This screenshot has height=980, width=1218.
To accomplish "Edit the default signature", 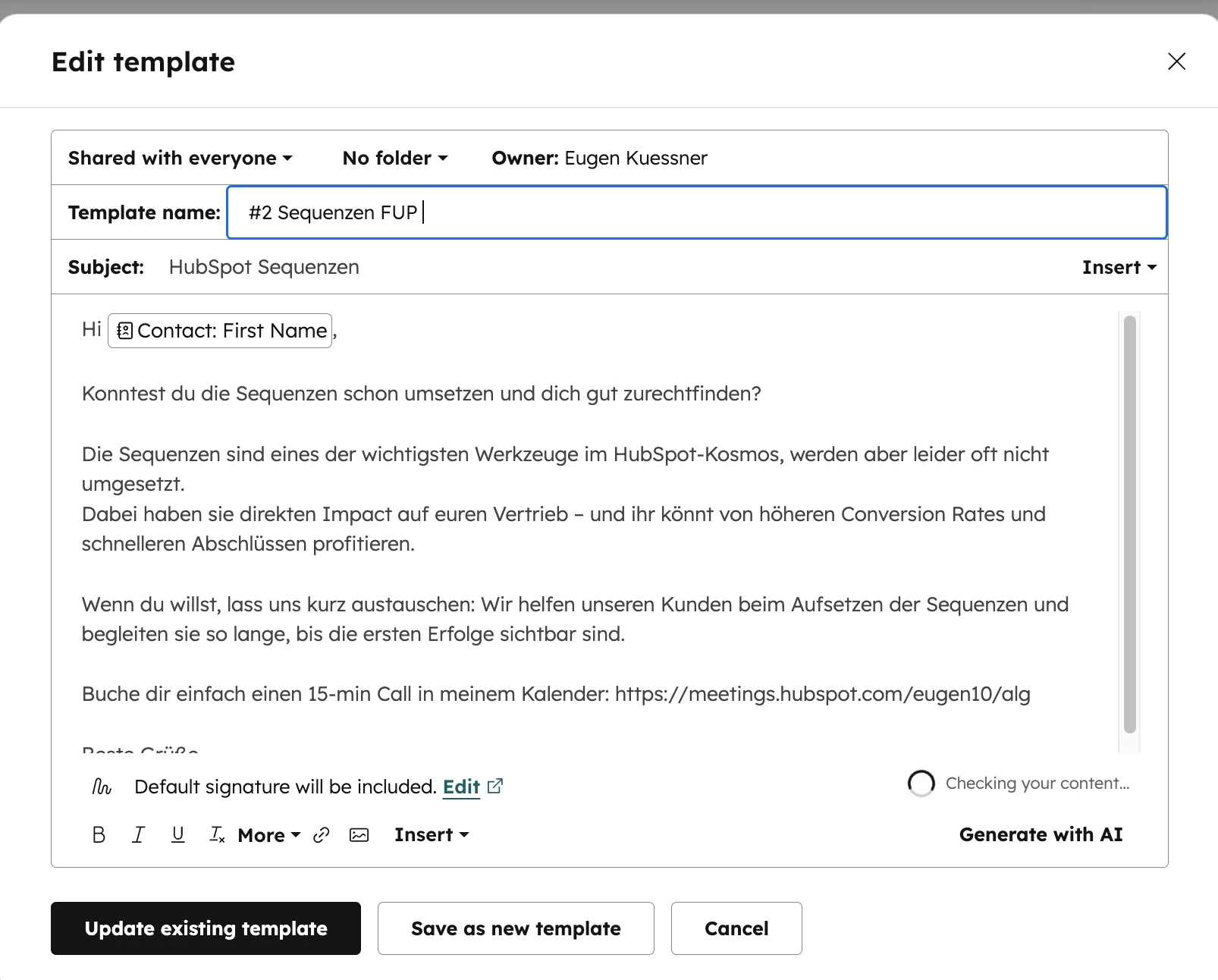I will tap(461, 787).
